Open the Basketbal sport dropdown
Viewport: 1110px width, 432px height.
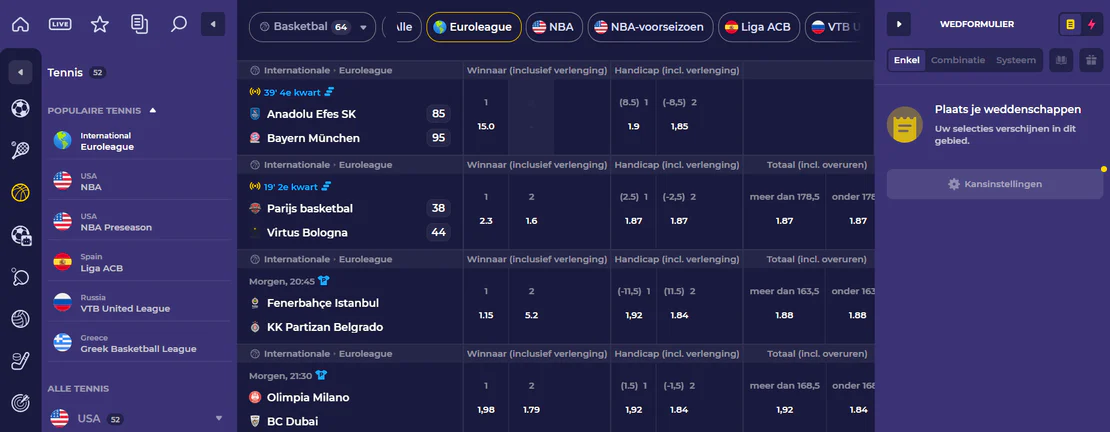[x=312, y=27]
